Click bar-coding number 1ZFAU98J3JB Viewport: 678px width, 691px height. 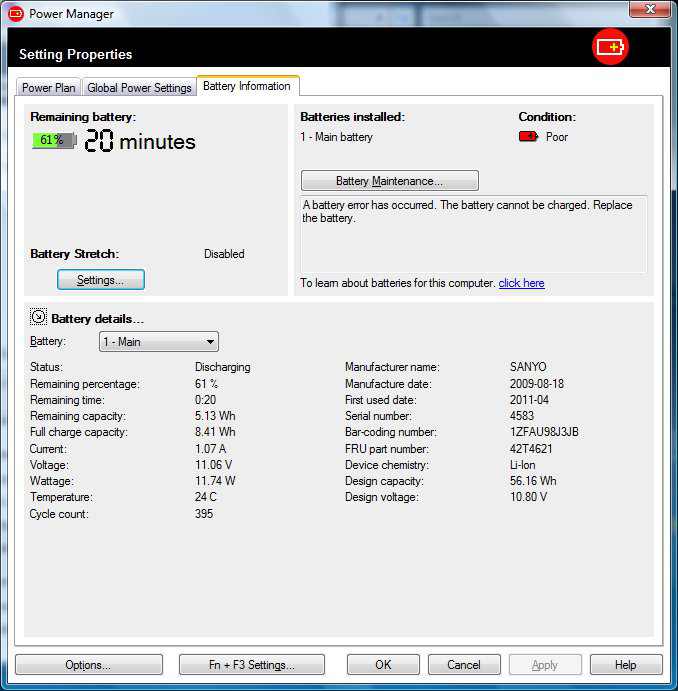coord(544,432)
